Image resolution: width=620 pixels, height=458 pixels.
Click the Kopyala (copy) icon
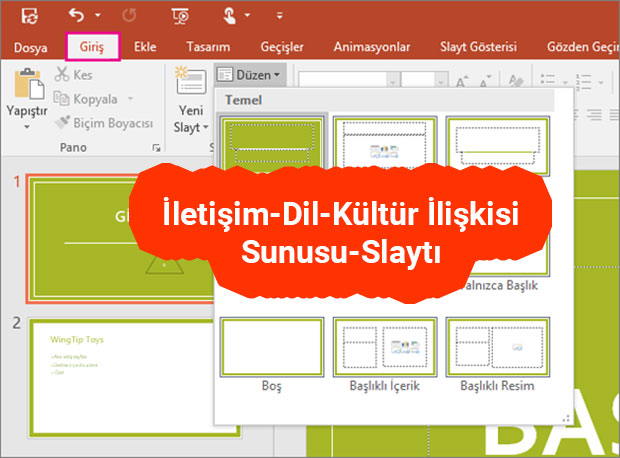(x=63, y=99)
